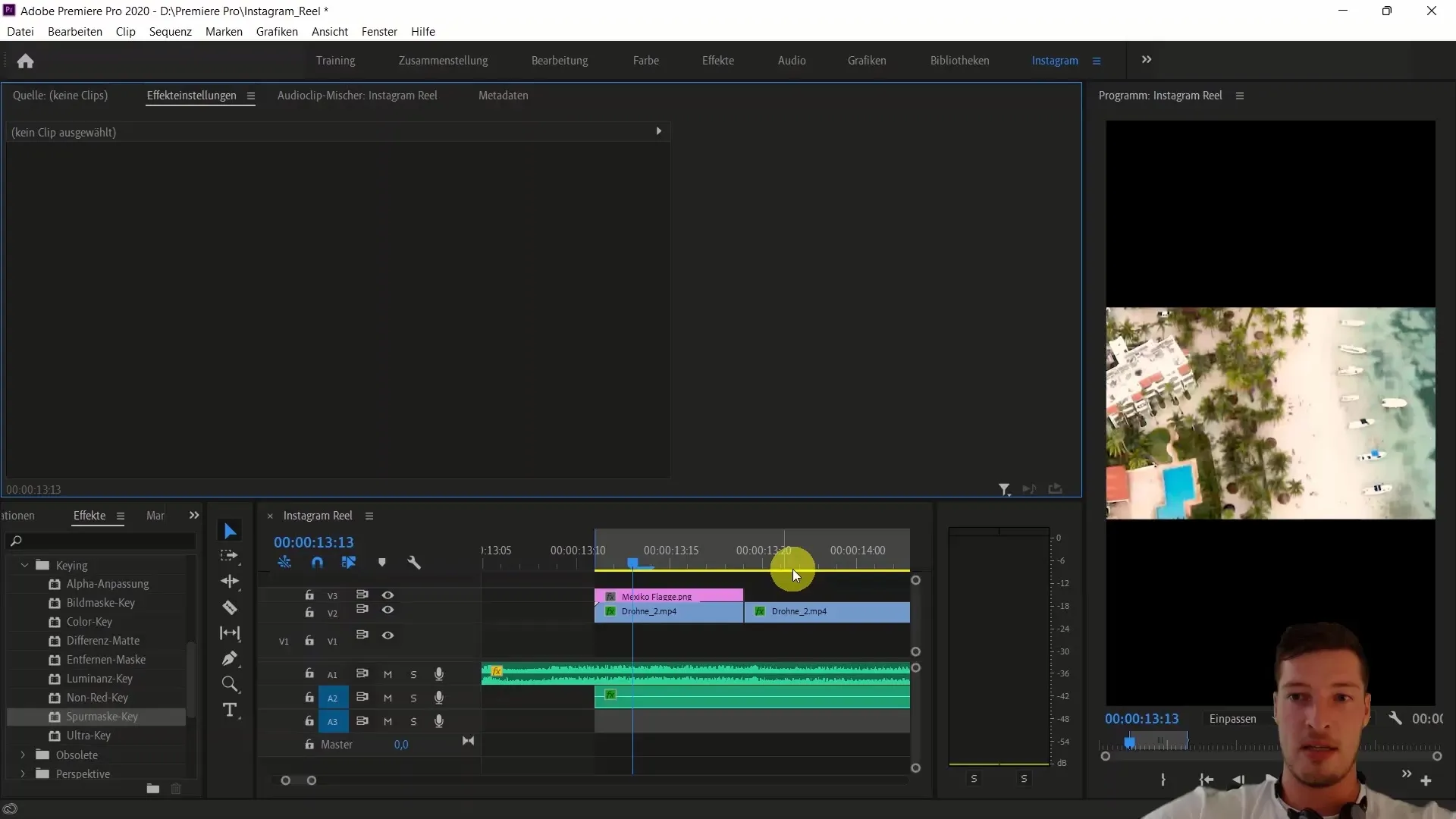
Task: Open Programm monitor panel menu
Action: tap(1240, 96)
